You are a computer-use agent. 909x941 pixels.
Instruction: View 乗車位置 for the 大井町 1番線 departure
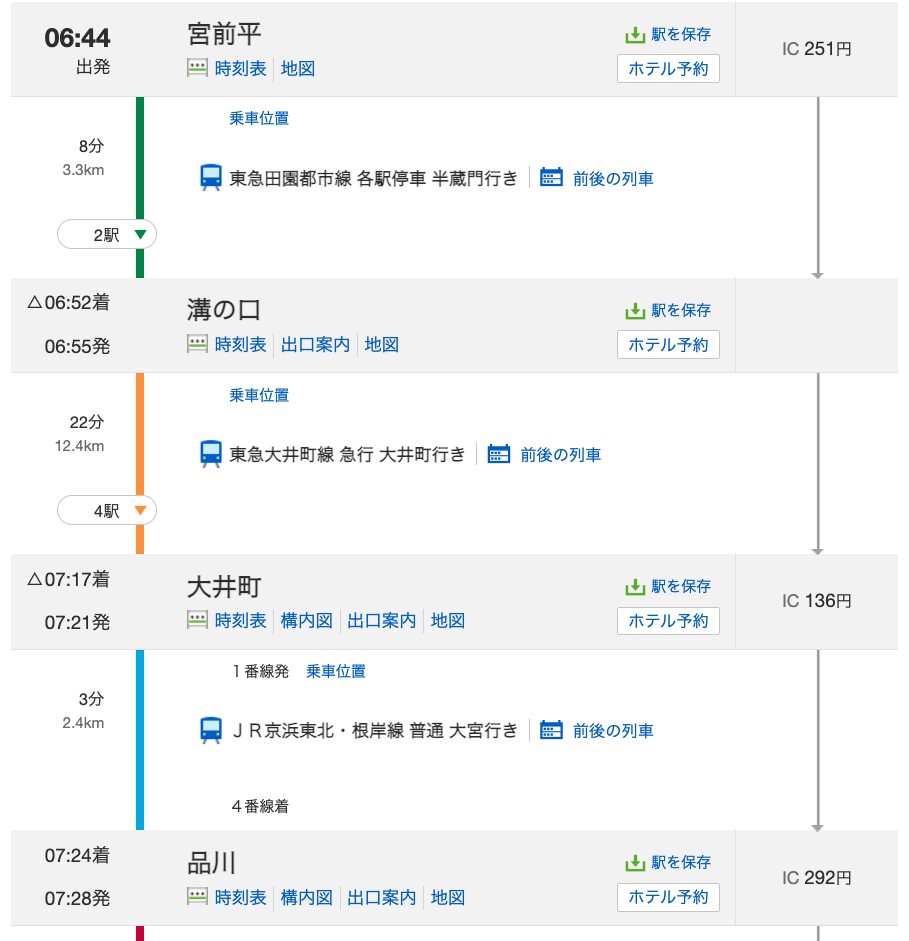tap(335, 671)
